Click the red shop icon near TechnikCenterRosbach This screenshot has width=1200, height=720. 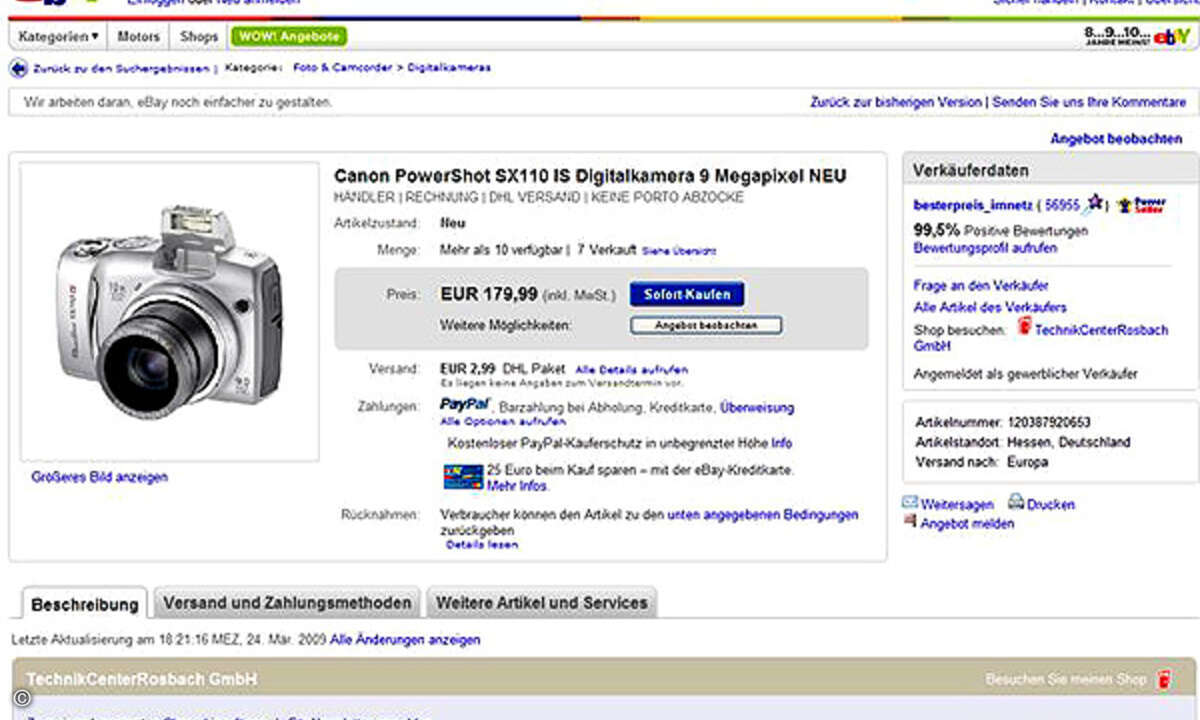tap(1024, 326)
